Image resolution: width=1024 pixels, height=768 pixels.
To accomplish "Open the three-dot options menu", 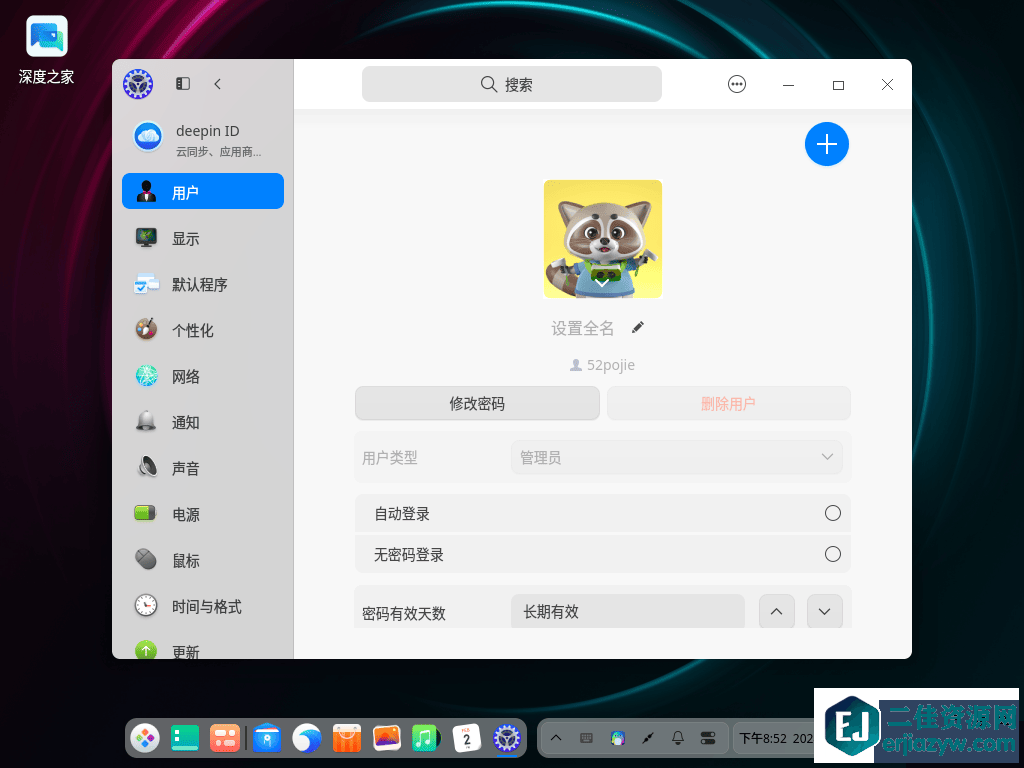I will point(737,85).
